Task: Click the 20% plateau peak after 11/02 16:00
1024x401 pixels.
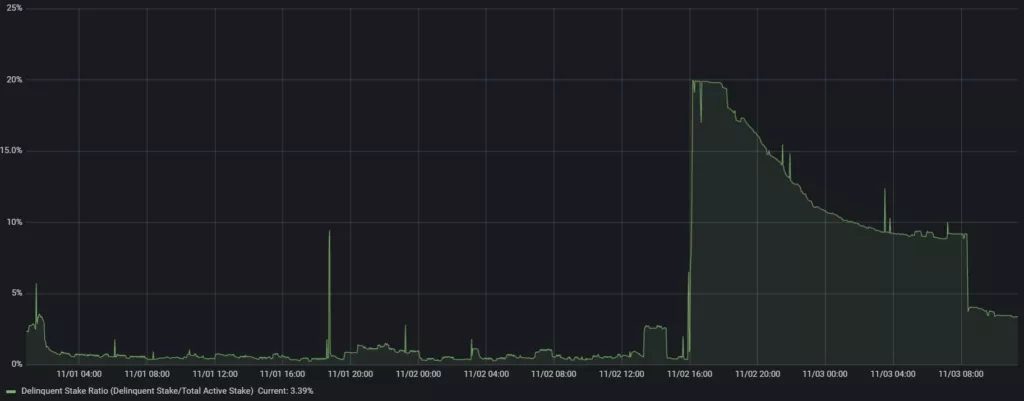Action: tap(705, 82)
